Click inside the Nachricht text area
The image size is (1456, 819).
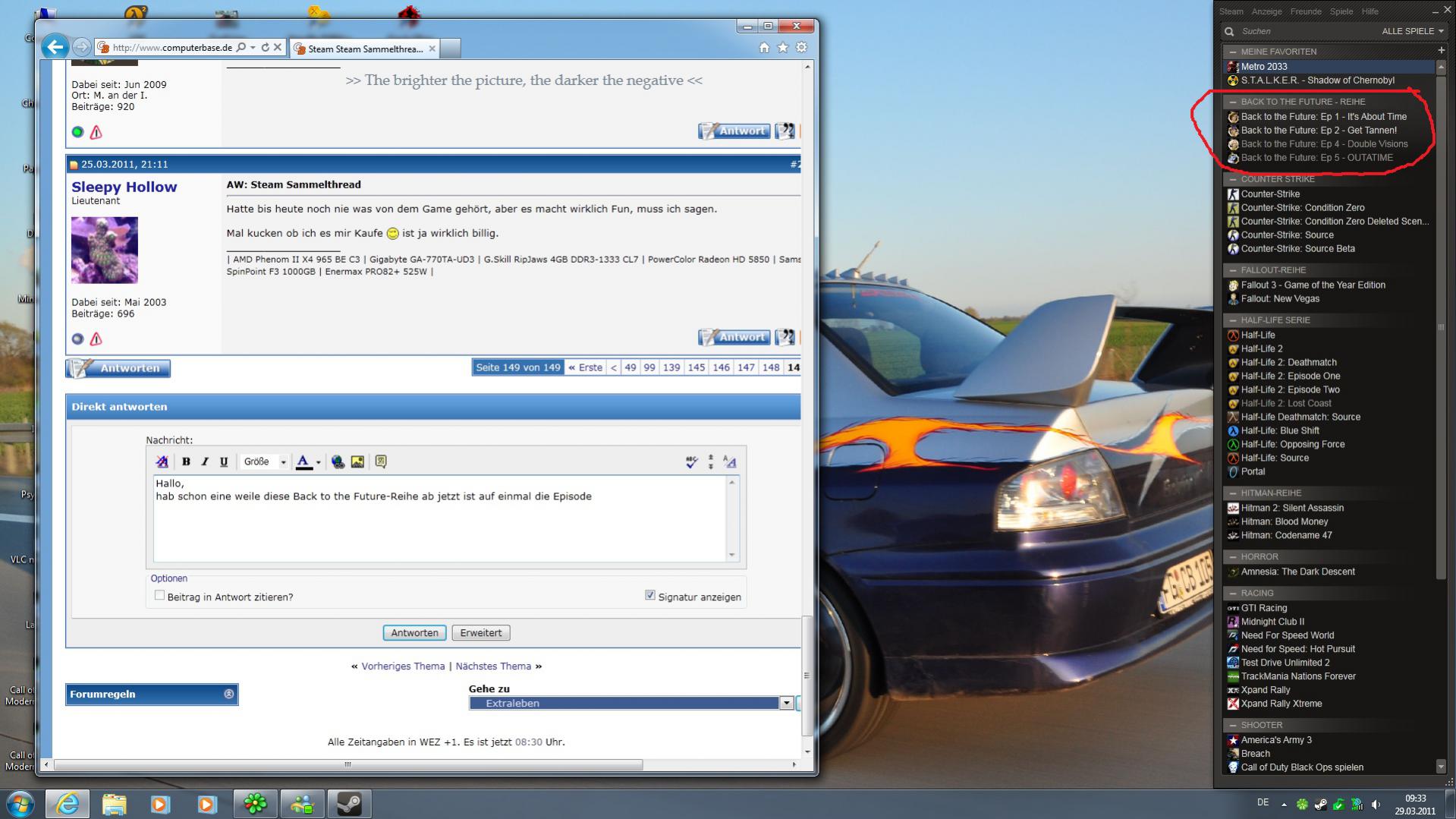point(439,519)
